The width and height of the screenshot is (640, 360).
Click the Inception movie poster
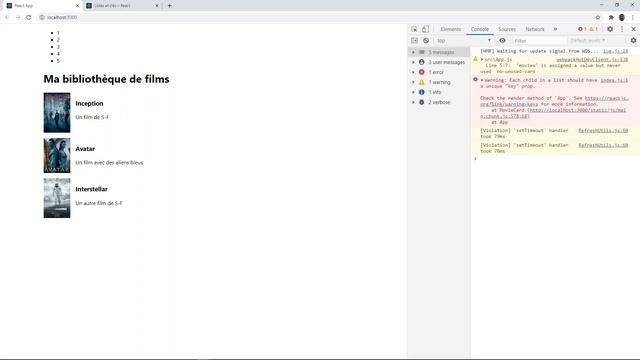pos(57,113)
